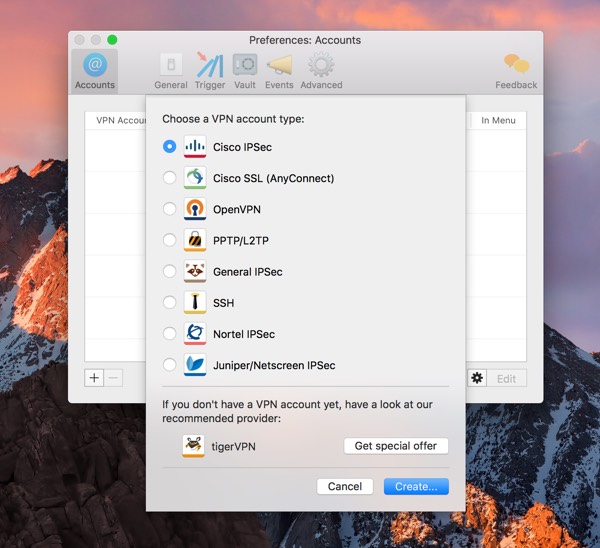This screenshot has height=548, width=600.
Task: Select the Cisco SSL (AnyConnect) radio button
Action: 170,178
